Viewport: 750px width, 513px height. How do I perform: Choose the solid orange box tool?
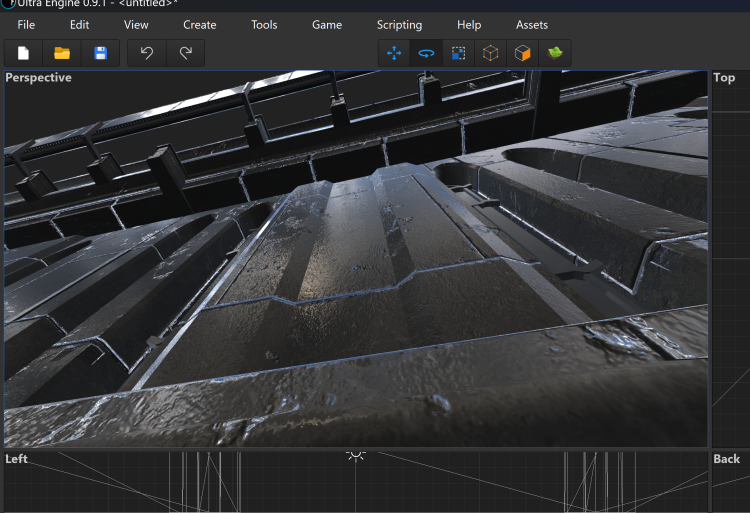(522, 53)
